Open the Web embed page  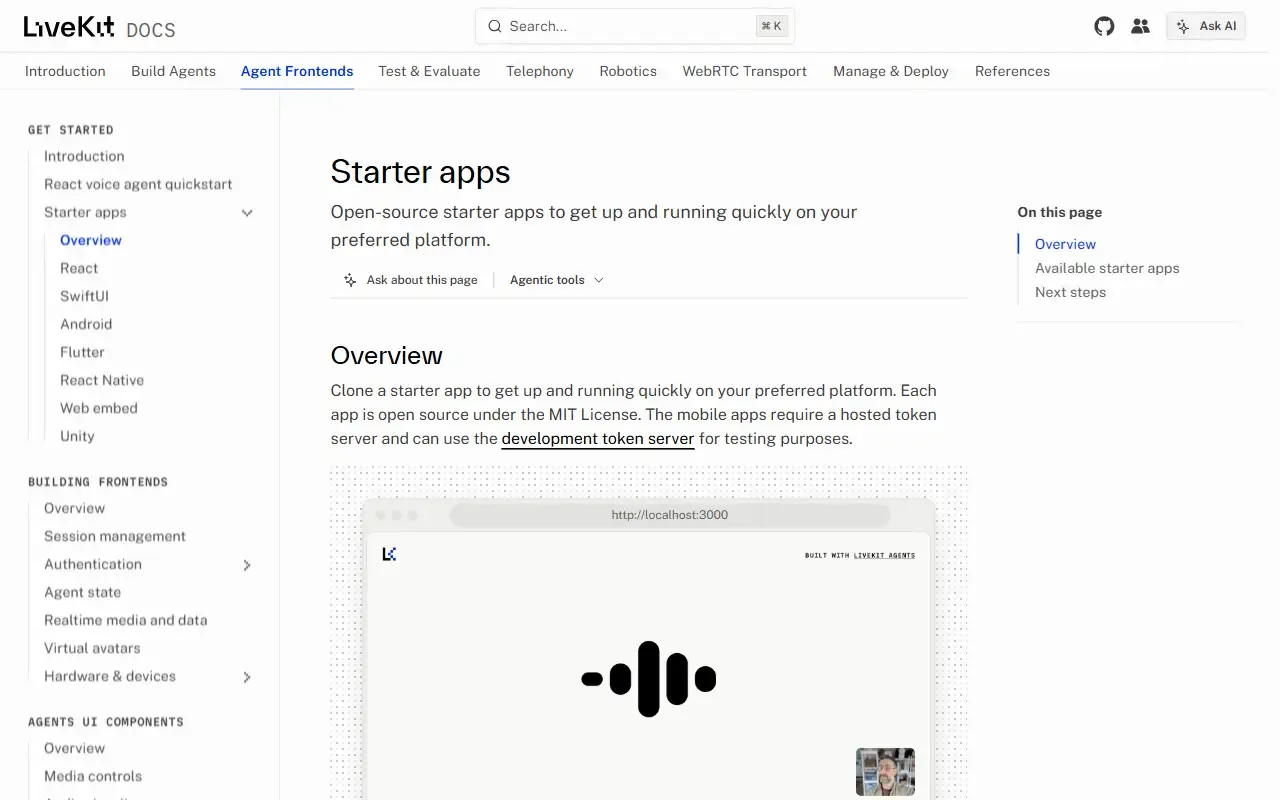tap(99, 408)
